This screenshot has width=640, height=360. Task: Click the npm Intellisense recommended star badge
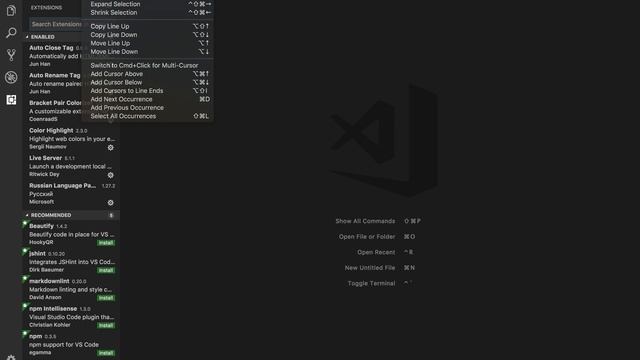(24, 306)
